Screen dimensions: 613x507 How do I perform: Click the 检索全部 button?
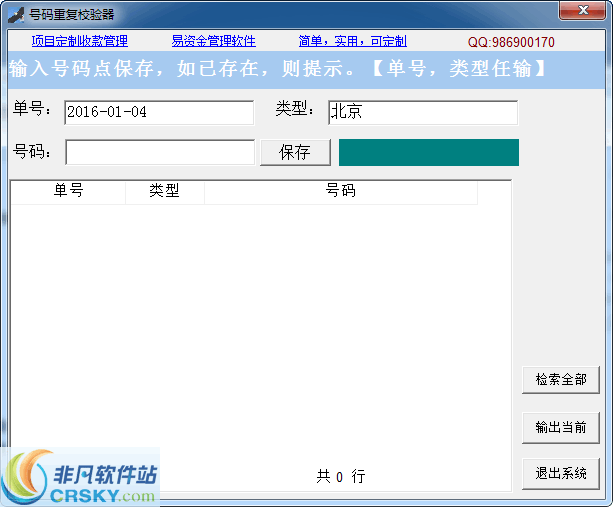pyautogui.click(x=561, y=380)
